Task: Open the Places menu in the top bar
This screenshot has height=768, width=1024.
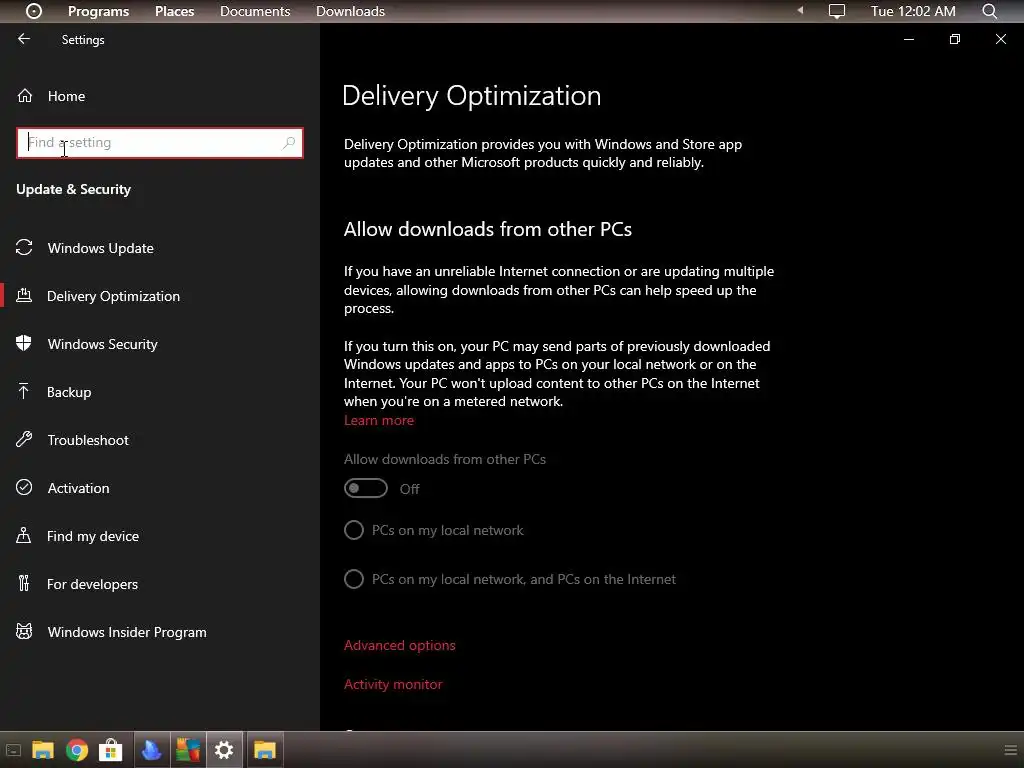Action: [174, 11]
